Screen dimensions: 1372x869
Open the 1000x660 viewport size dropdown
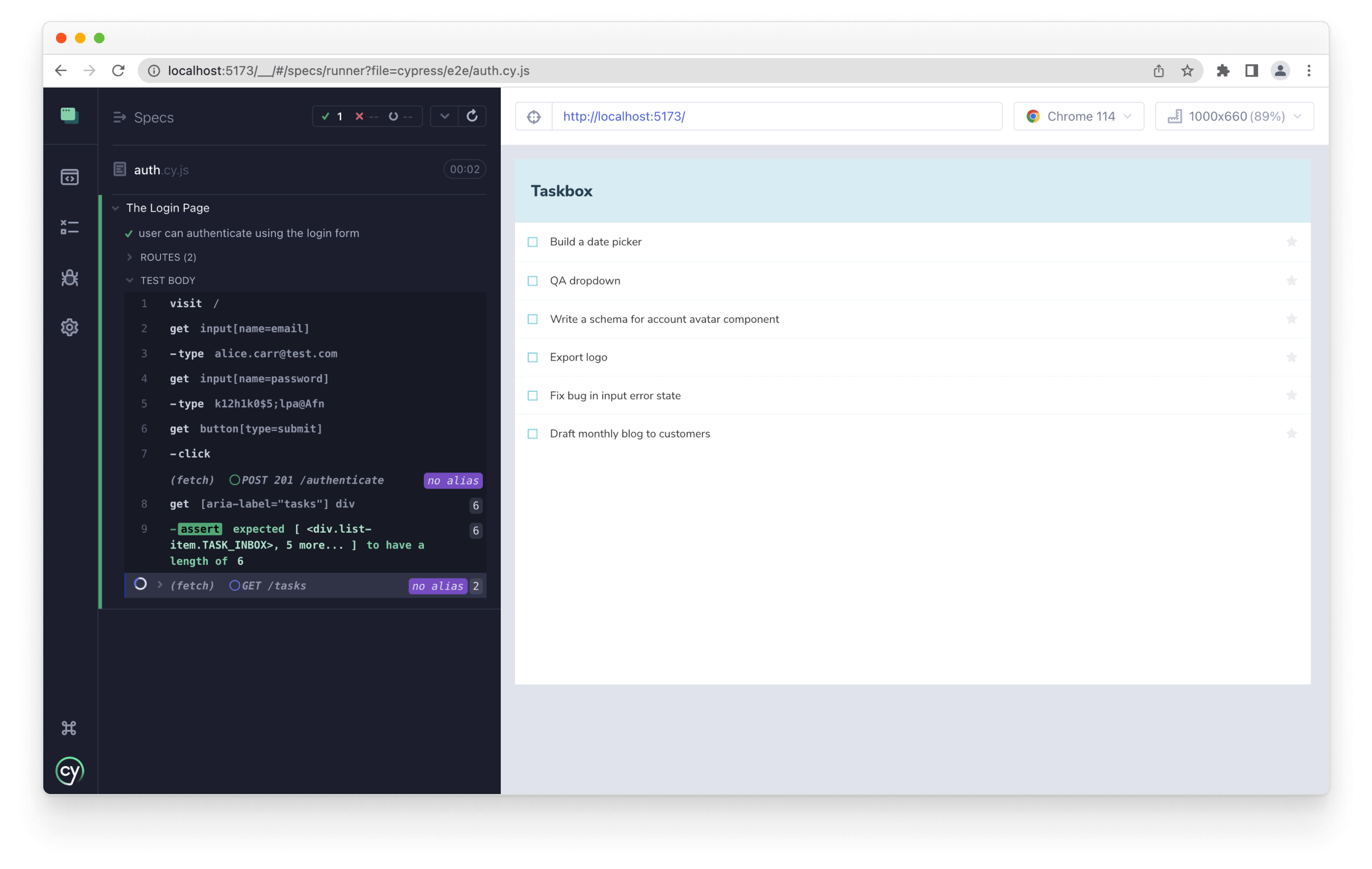pos(1234,117)
